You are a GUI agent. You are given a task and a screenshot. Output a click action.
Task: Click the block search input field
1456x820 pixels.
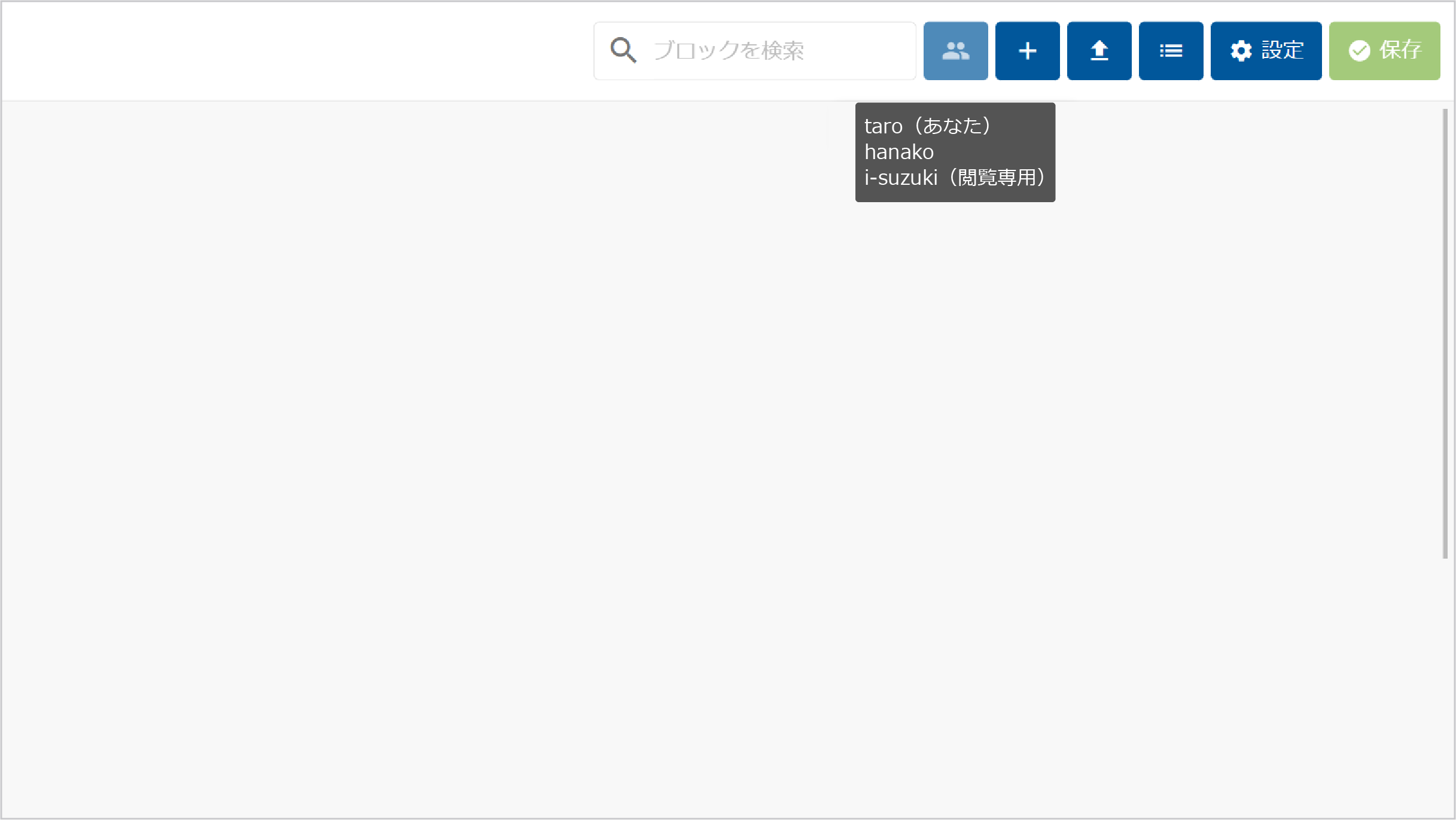[x=754, y=51]
